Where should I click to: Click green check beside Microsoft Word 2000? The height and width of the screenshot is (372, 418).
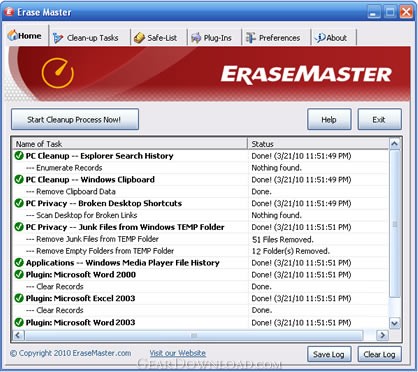pyautogui.click(x=19, y=274)
